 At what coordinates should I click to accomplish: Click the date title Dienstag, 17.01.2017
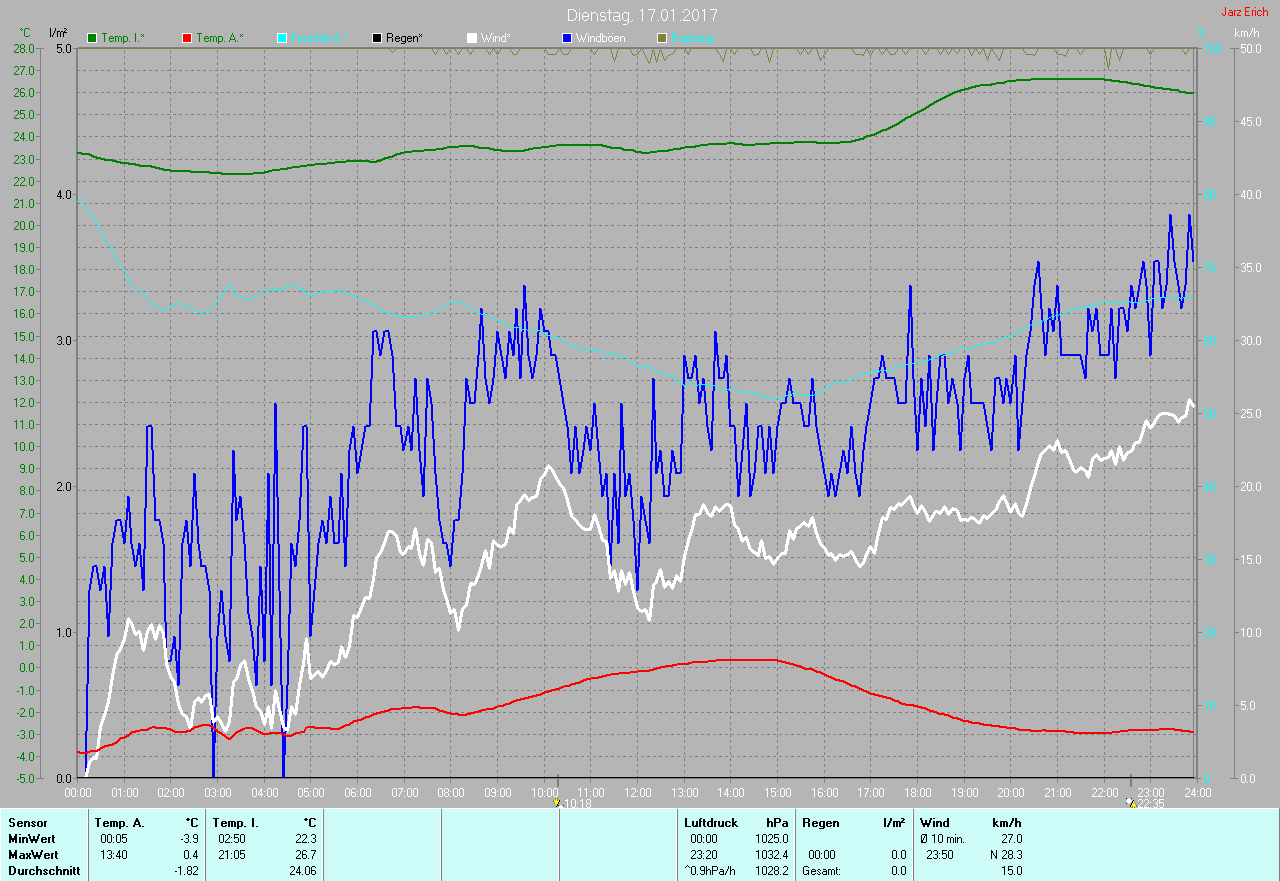pos(641,15)
